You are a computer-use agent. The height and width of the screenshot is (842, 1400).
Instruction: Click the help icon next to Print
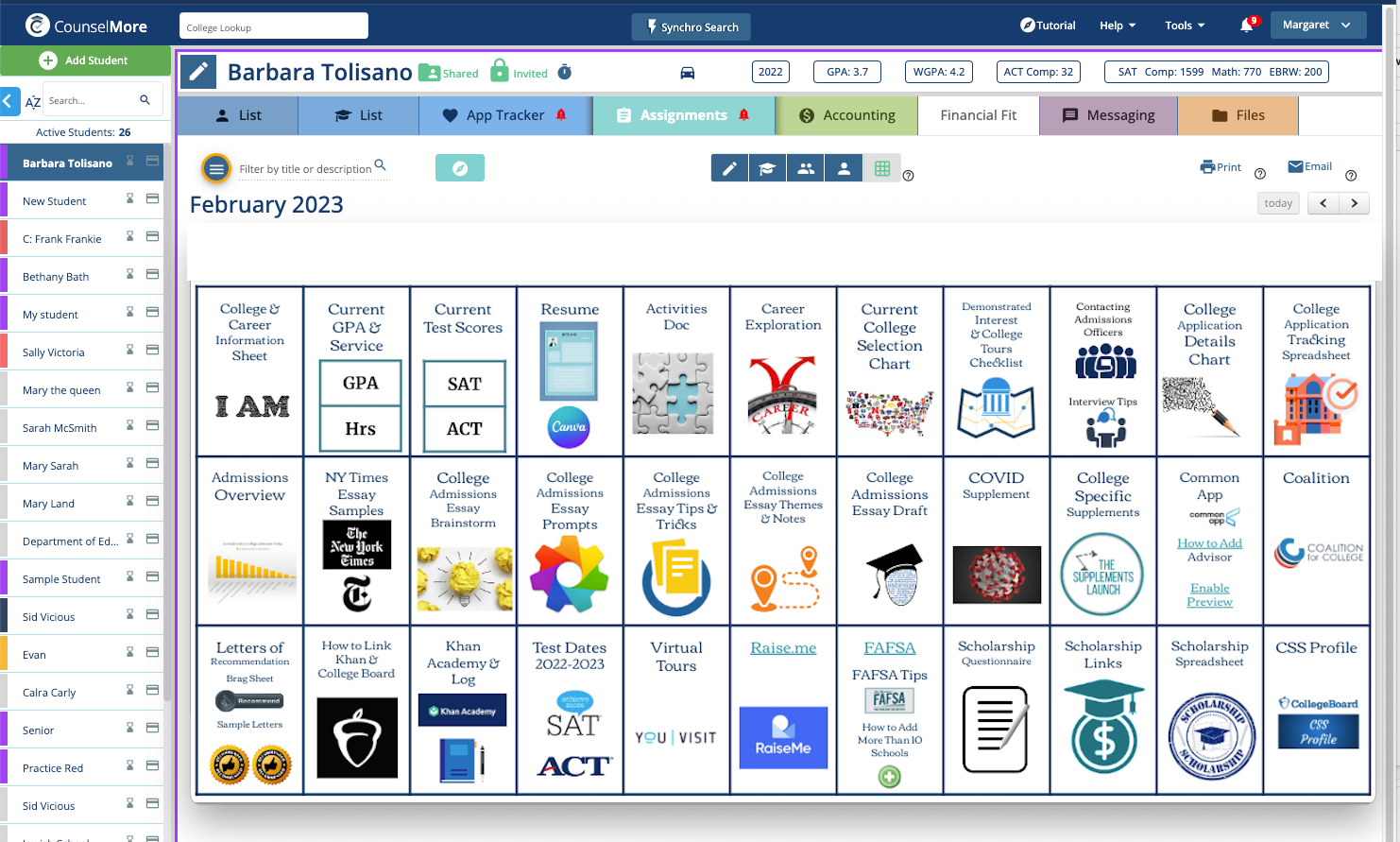coord(1259,174)
